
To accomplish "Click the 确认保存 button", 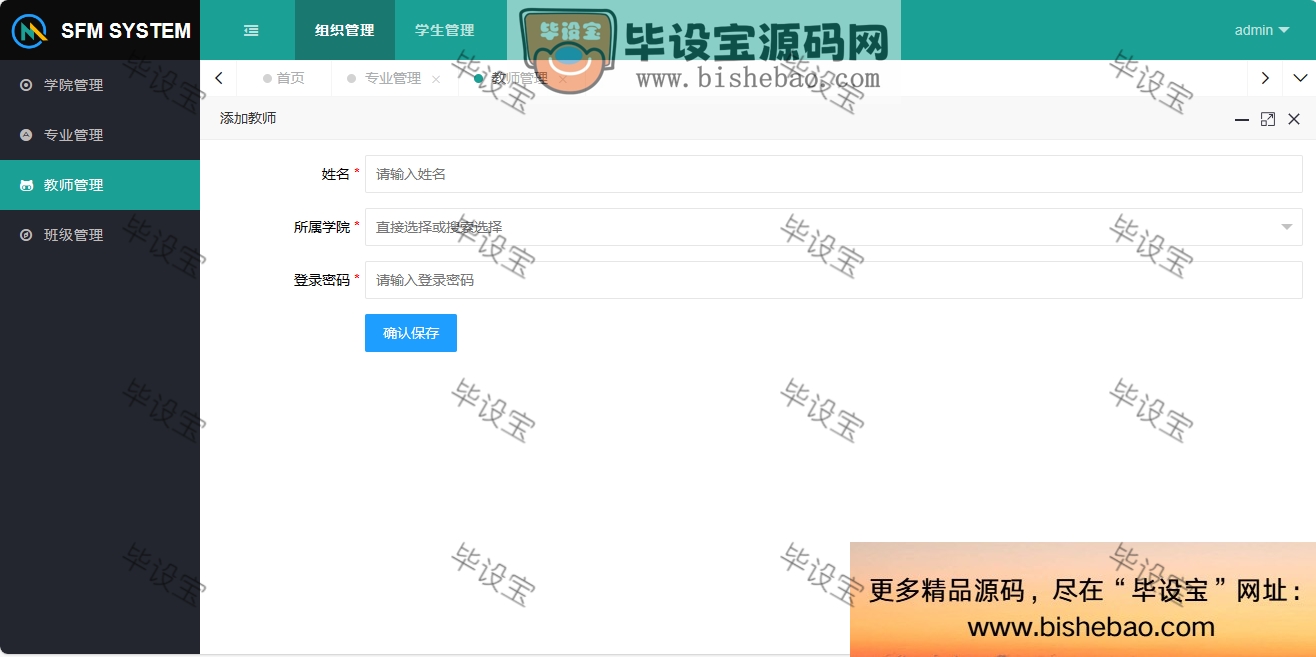I will tap(411, 333).
